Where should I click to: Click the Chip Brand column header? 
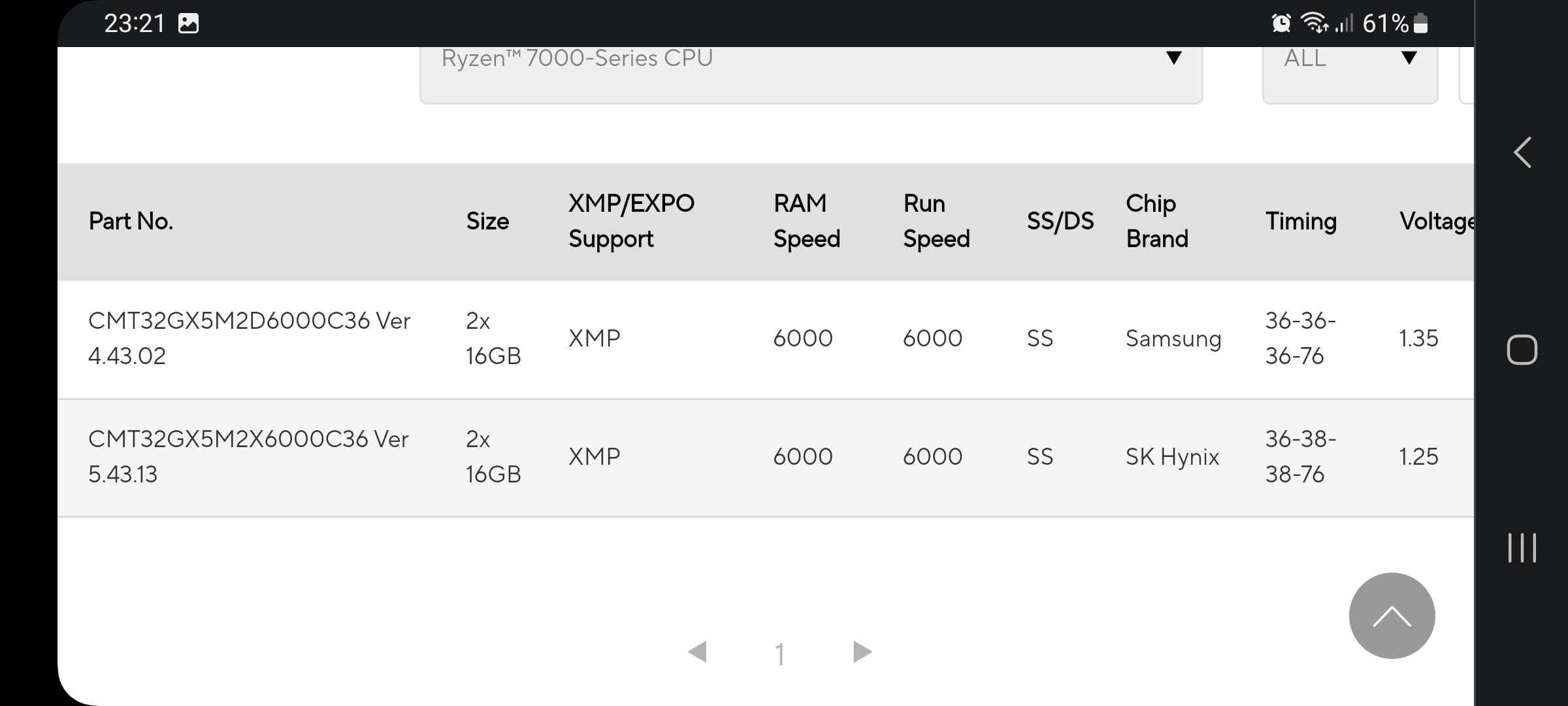pyautogui.click(x=1157, y=222)
